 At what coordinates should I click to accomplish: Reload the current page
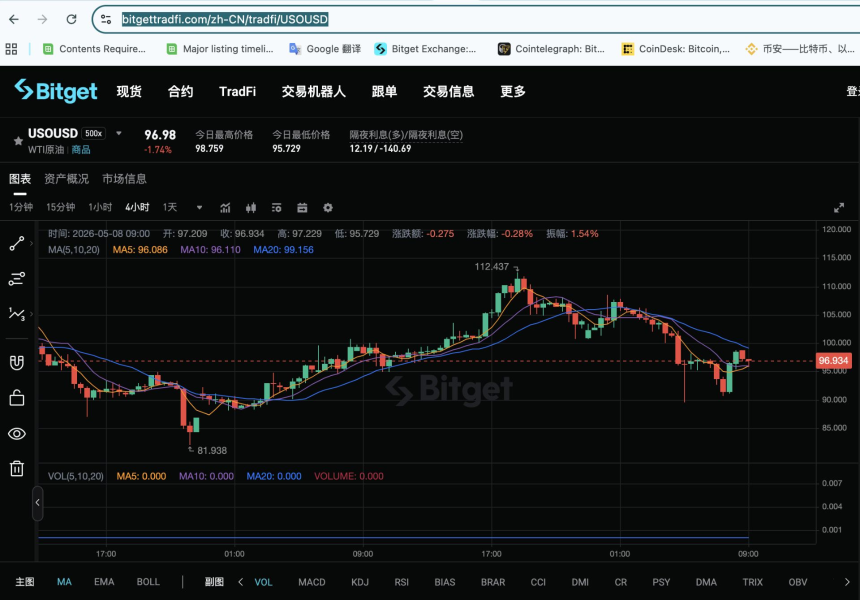click(71, 19)
